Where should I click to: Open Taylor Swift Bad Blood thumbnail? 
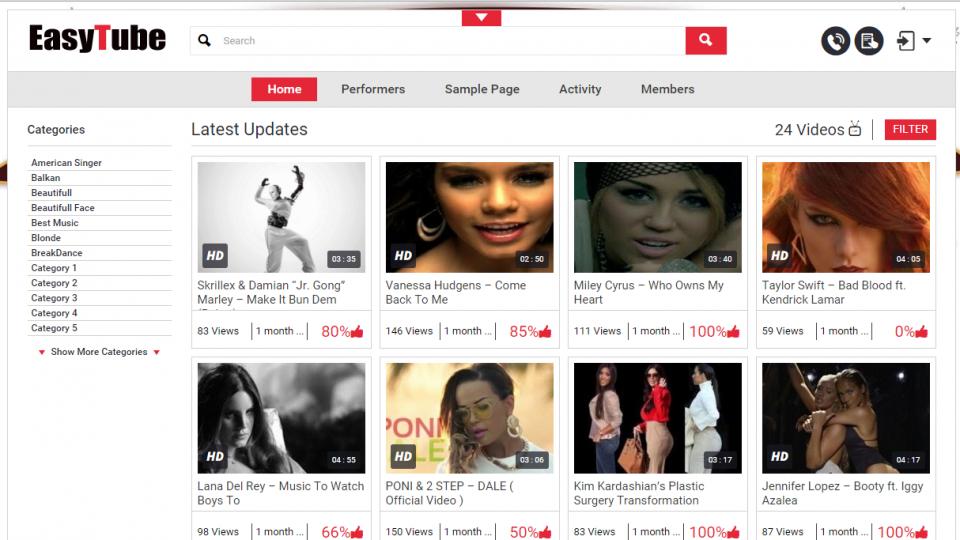pyautogui.click(x=846, y=217)
